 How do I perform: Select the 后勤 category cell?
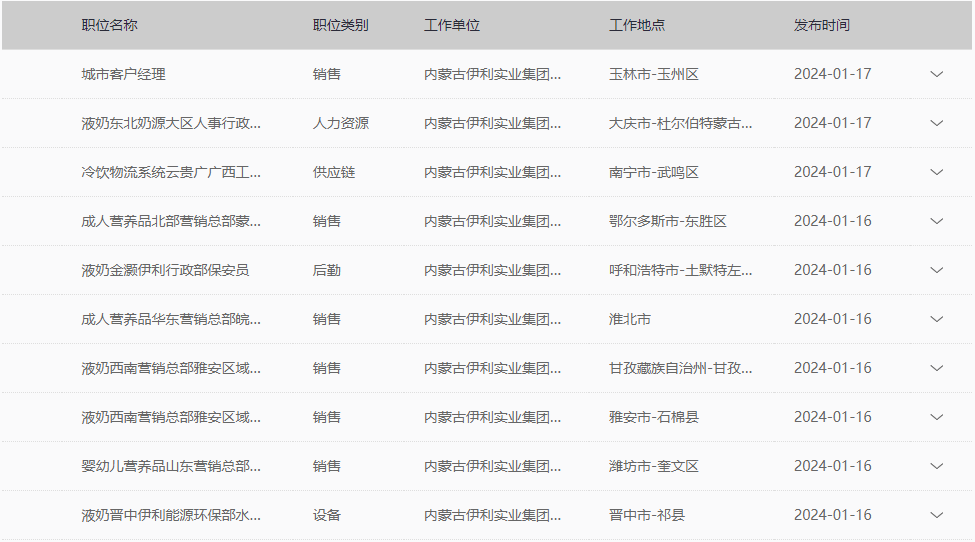(326, 270)
